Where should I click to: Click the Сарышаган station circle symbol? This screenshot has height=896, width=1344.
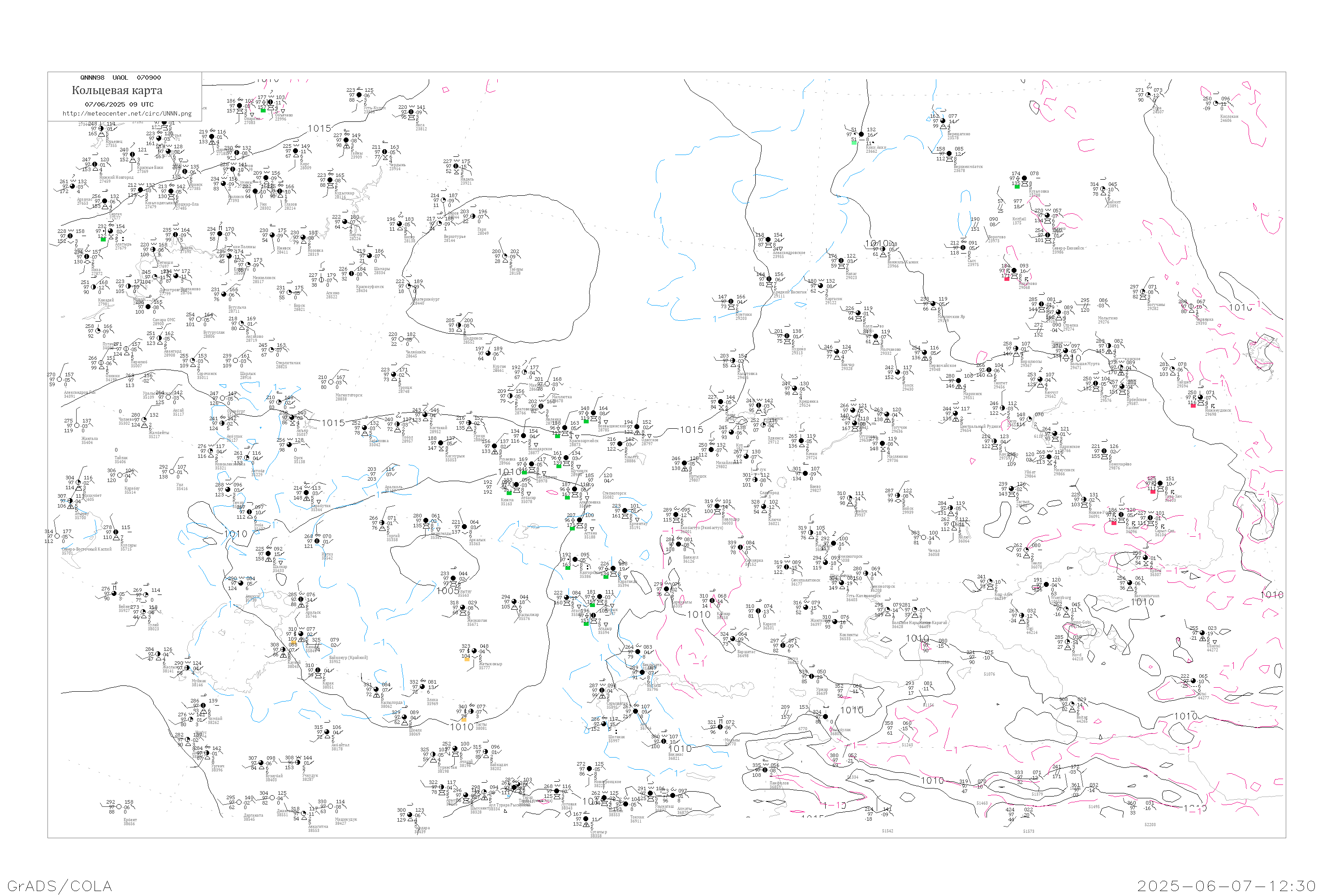tap(602, 690)
